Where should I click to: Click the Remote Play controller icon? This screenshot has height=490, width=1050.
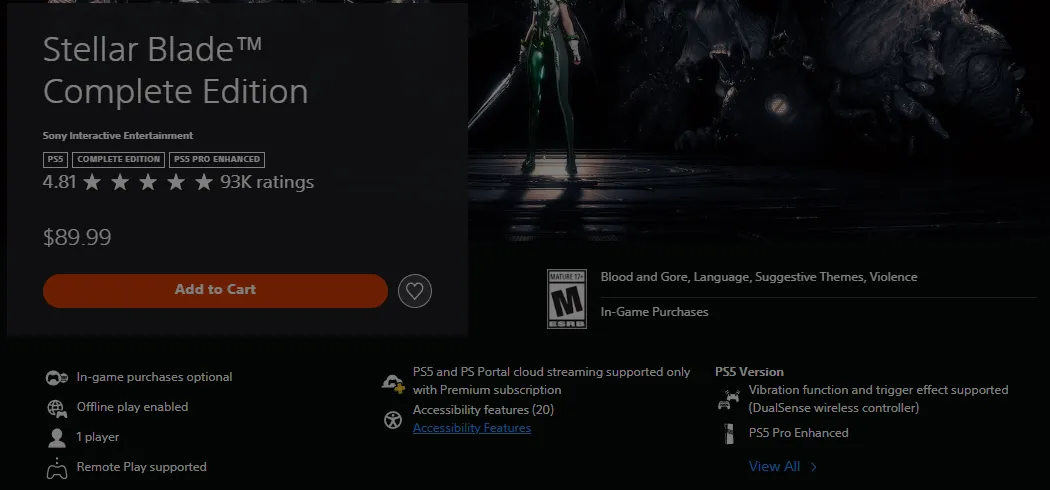[57, 469]
